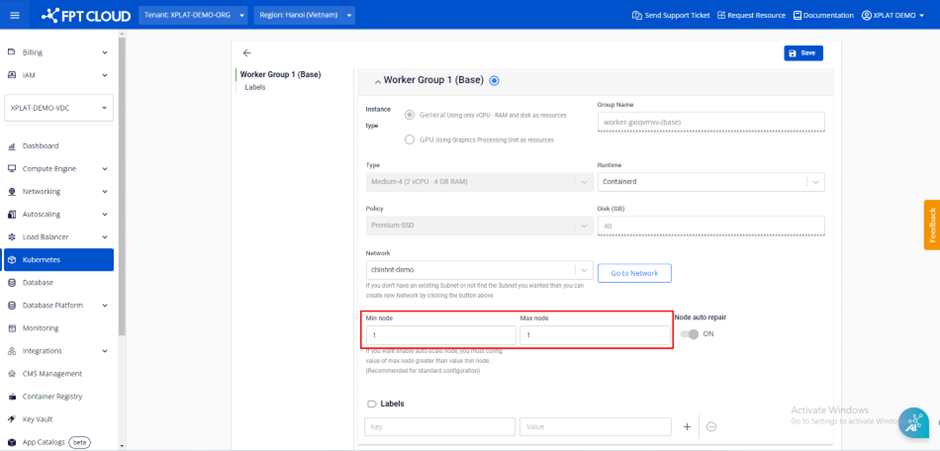
Task: Click the Monitoring sidebar icon
Action: (12, 328)
